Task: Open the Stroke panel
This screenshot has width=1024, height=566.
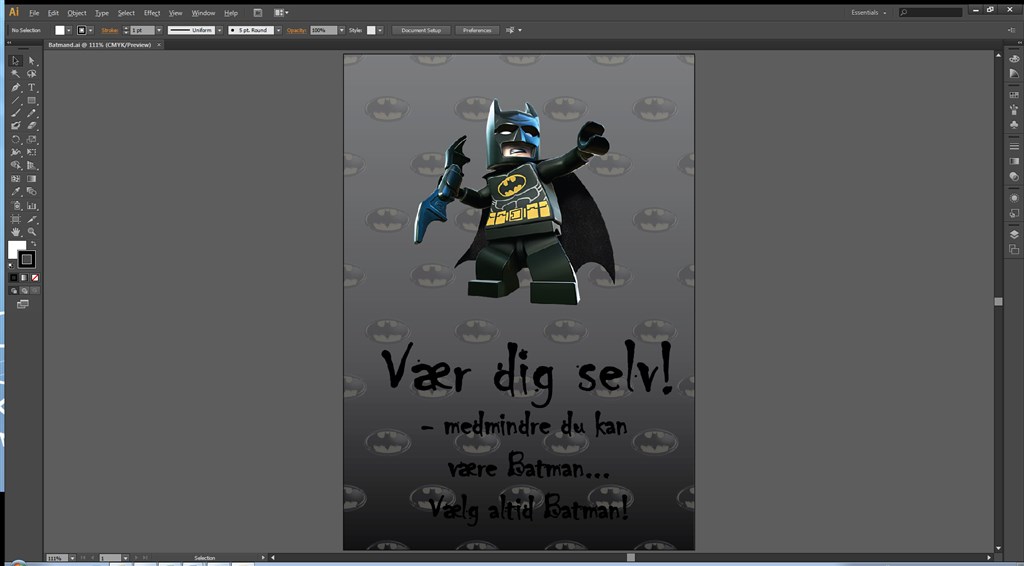Action: (1014, 146)
